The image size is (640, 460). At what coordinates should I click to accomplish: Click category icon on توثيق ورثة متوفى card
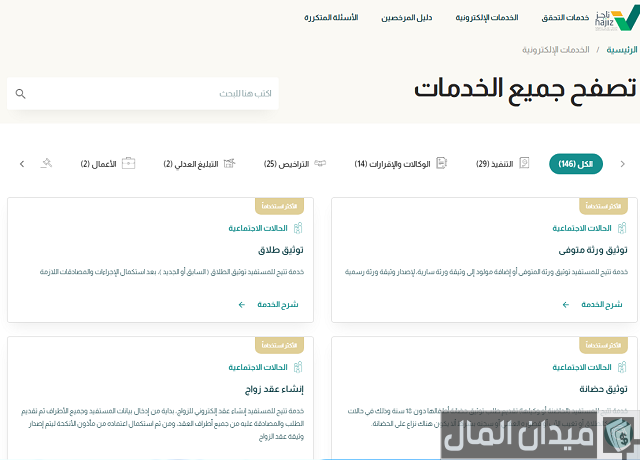coord(622,228)
